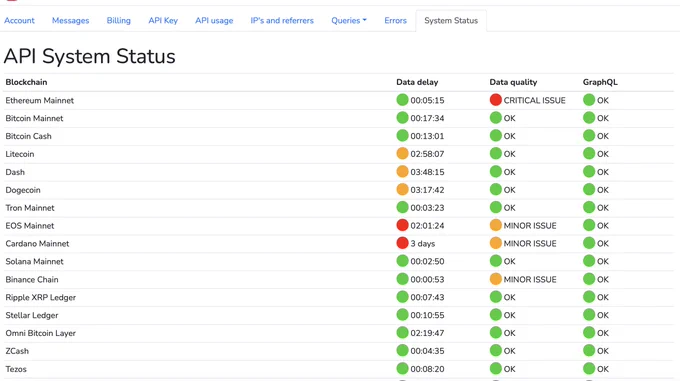Click the orange minor issue dot for Cardano Mainnet
Screen dimensions: 680x381
pos(495,243)
